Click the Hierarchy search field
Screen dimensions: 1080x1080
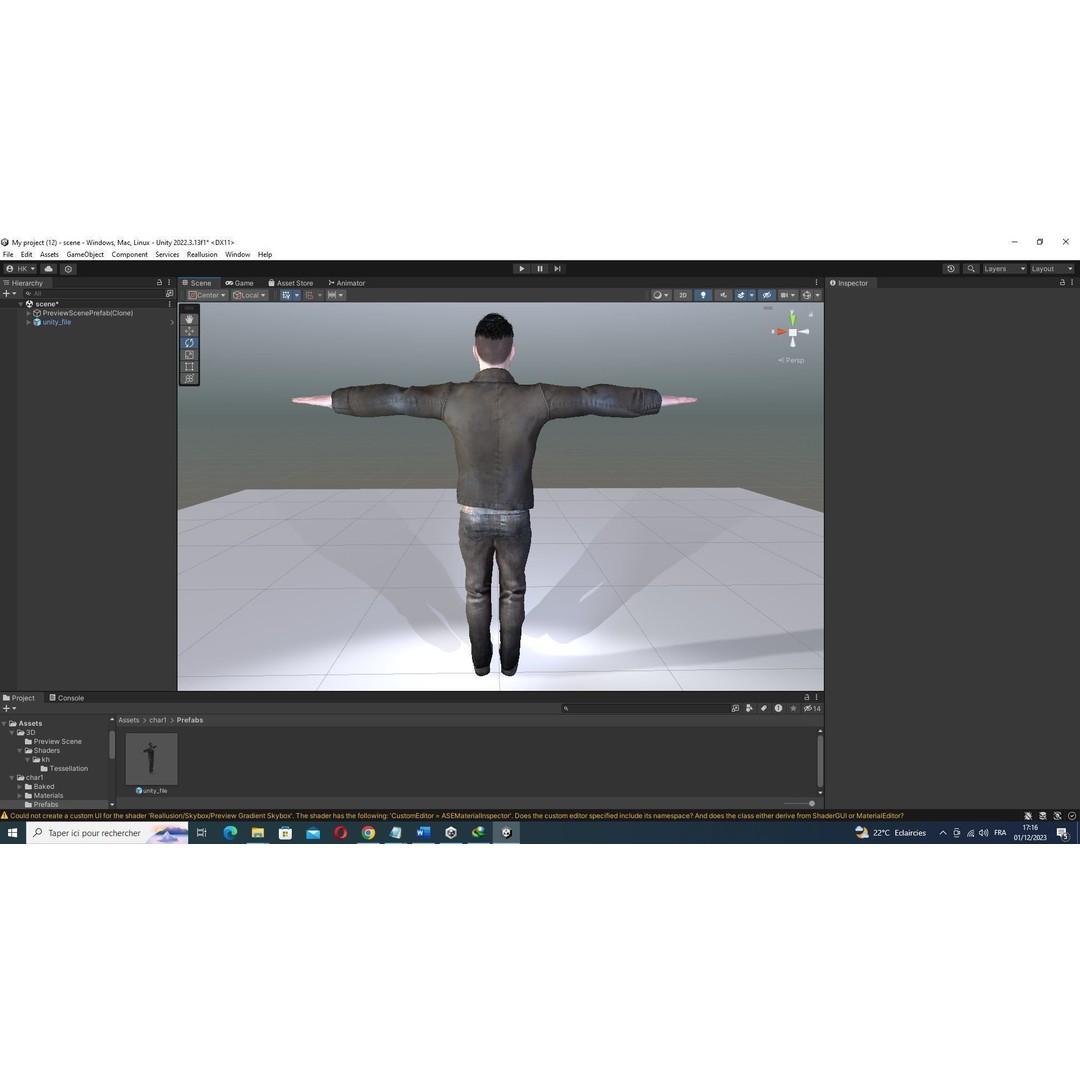coord(93,293)
